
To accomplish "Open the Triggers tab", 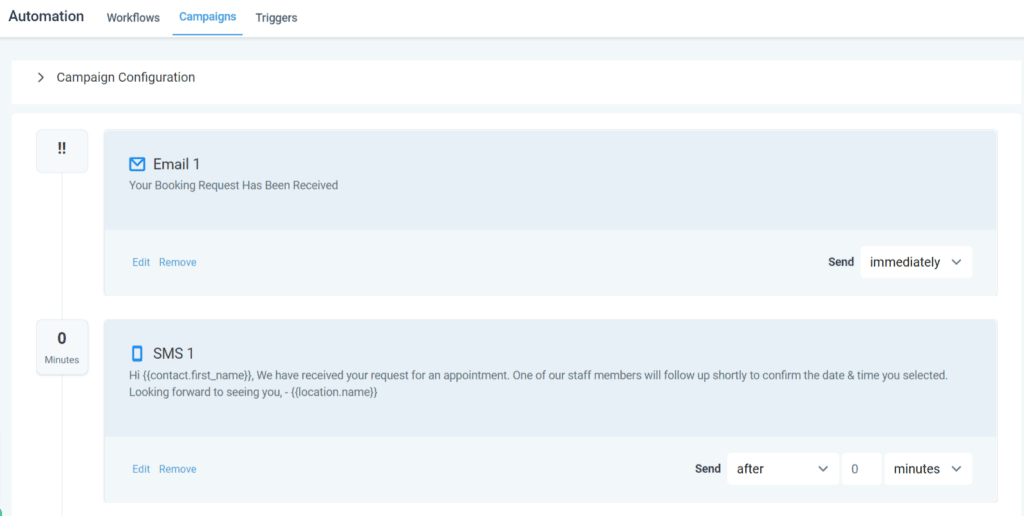I will 276,18.
